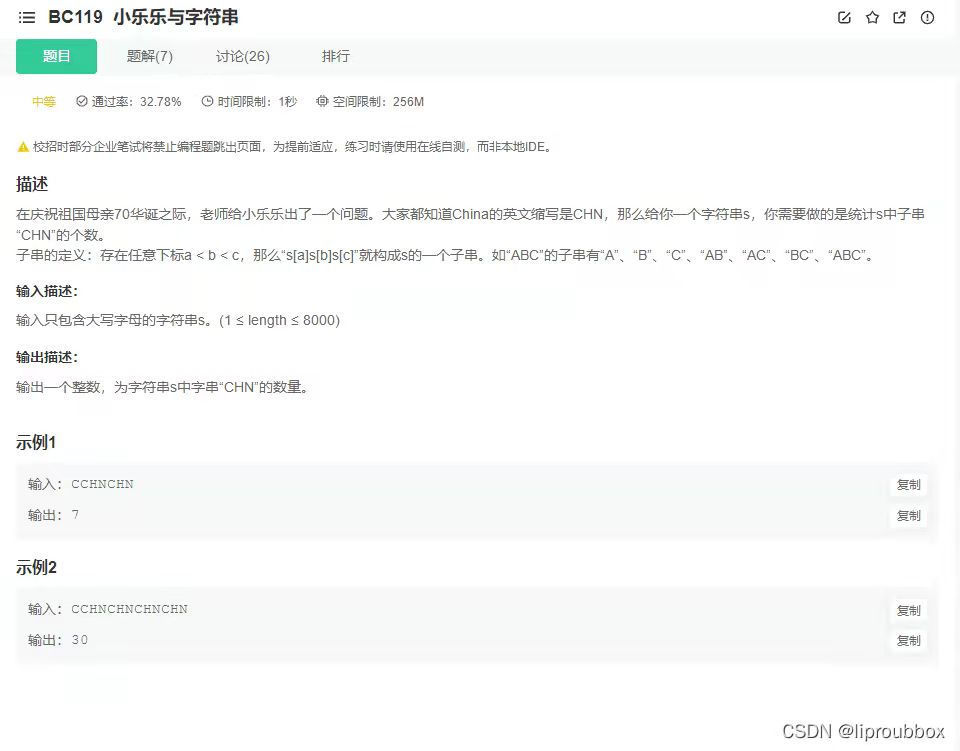The width and height of the screenshot is (960, 751).
Task: Copy example 2 output 30
Action: (x=909, y=641)
